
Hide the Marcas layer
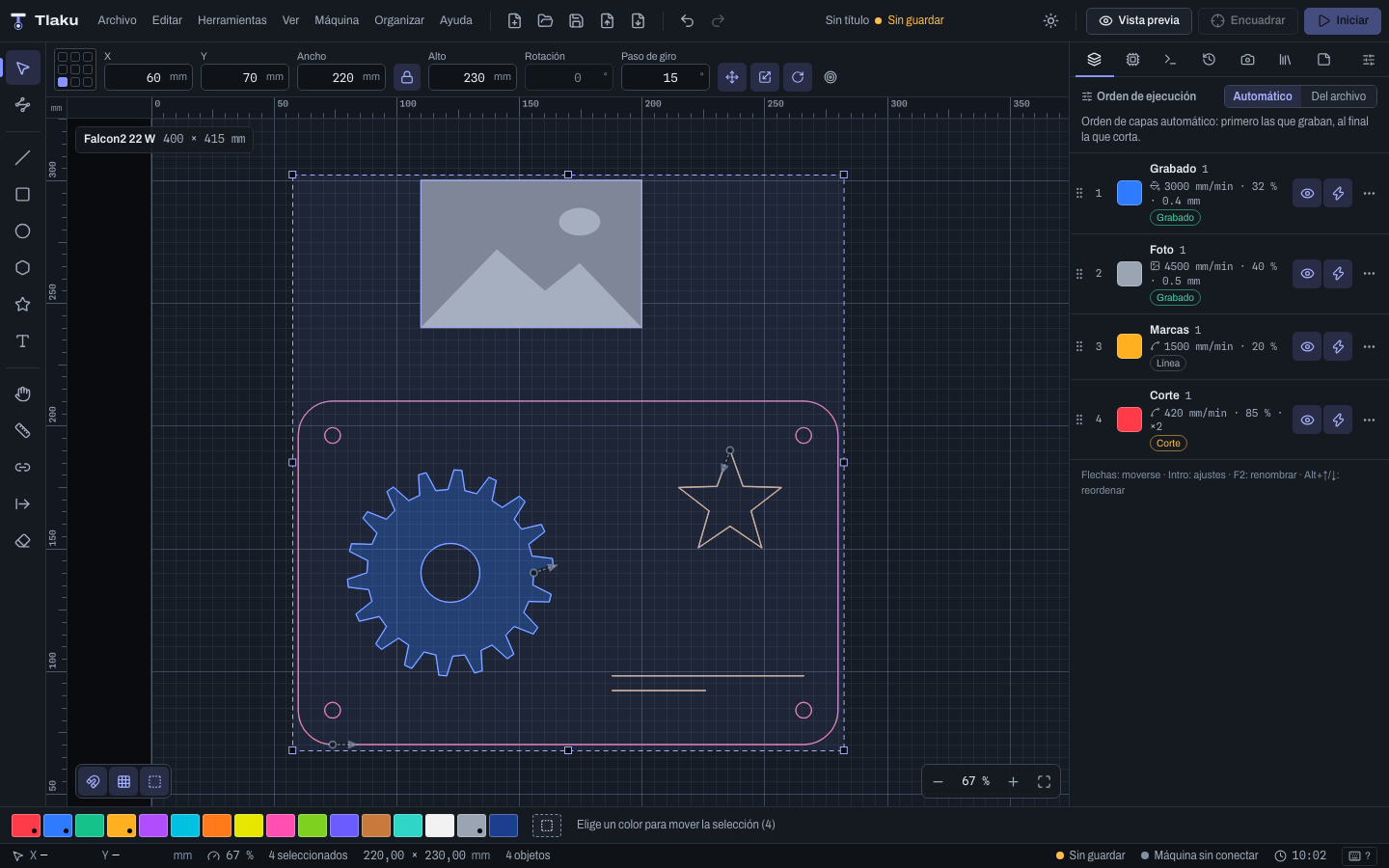pos(1307,347)
